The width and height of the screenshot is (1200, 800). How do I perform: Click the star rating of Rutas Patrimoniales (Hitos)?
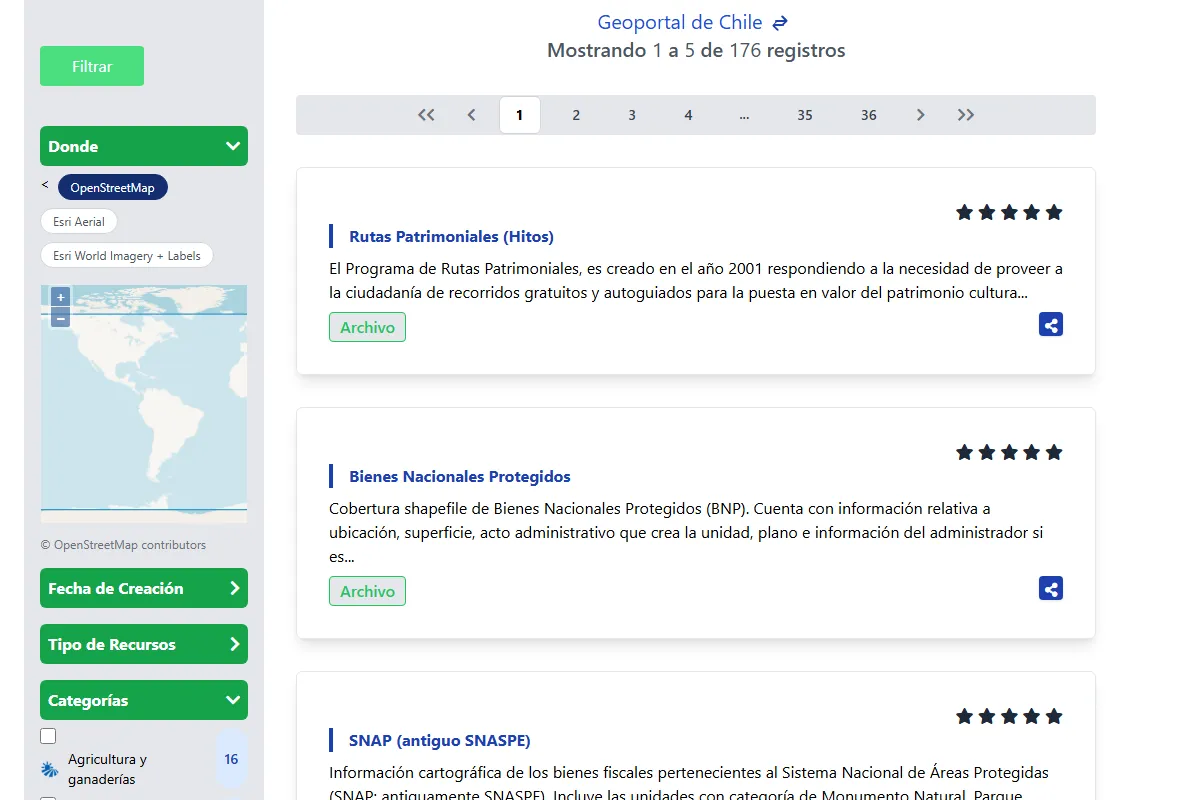coord(1009,212)
